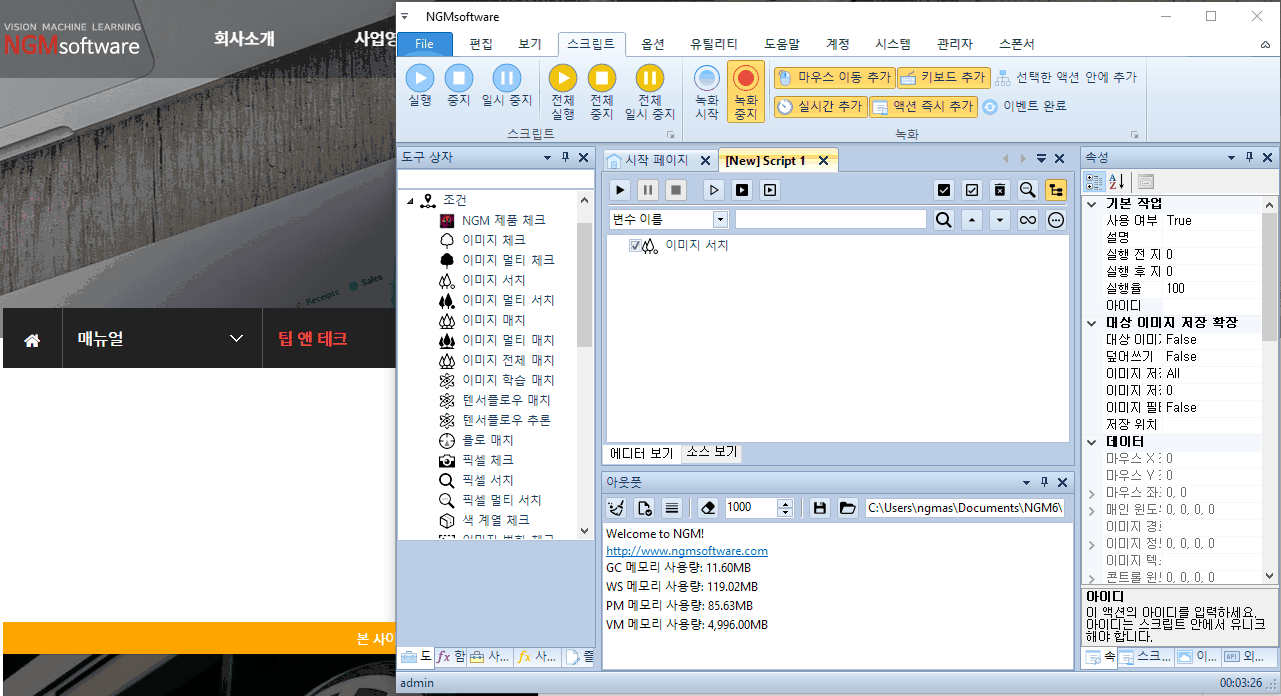This screenshot has height=696, width=1281.
Task: Click the outlined uncheck-all icon in the editor toolbar
Action: coord(971,189)
